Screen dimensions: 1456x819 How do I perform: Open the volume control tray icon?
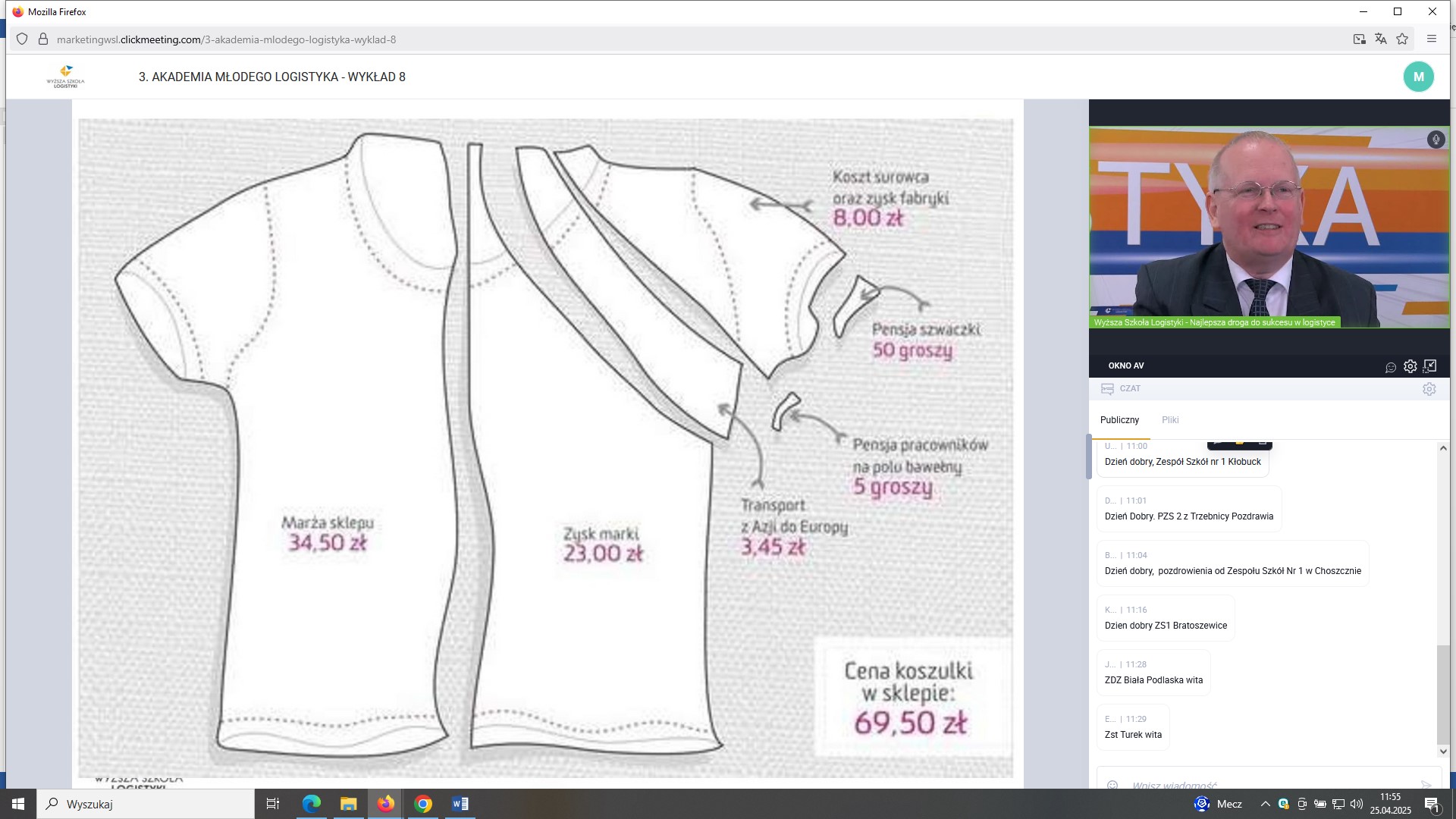(1357, 804)
